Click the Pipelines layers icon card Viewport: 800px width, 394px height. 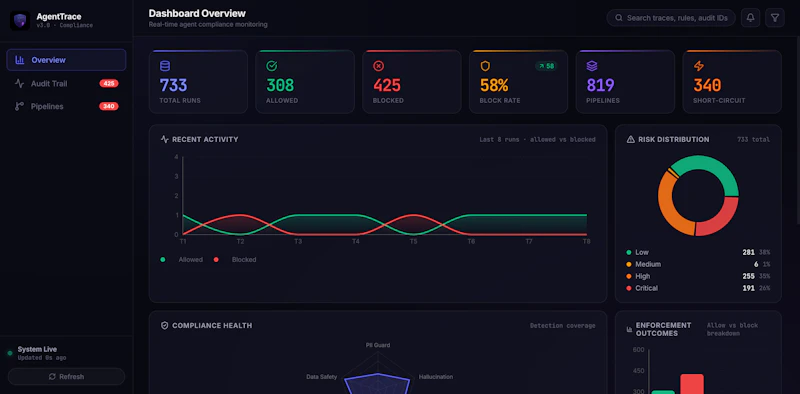point(592,66)
